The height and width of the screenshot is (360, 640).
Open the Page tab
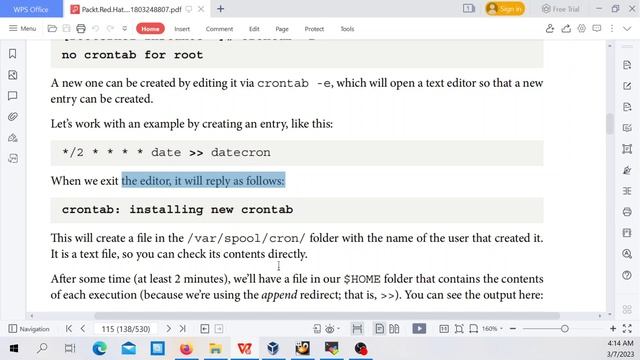point(282,29)
